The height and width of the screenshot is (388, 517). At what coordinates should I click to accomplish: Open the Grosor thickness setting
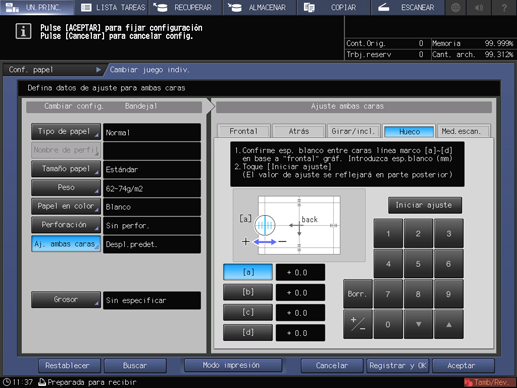(66, 300)
